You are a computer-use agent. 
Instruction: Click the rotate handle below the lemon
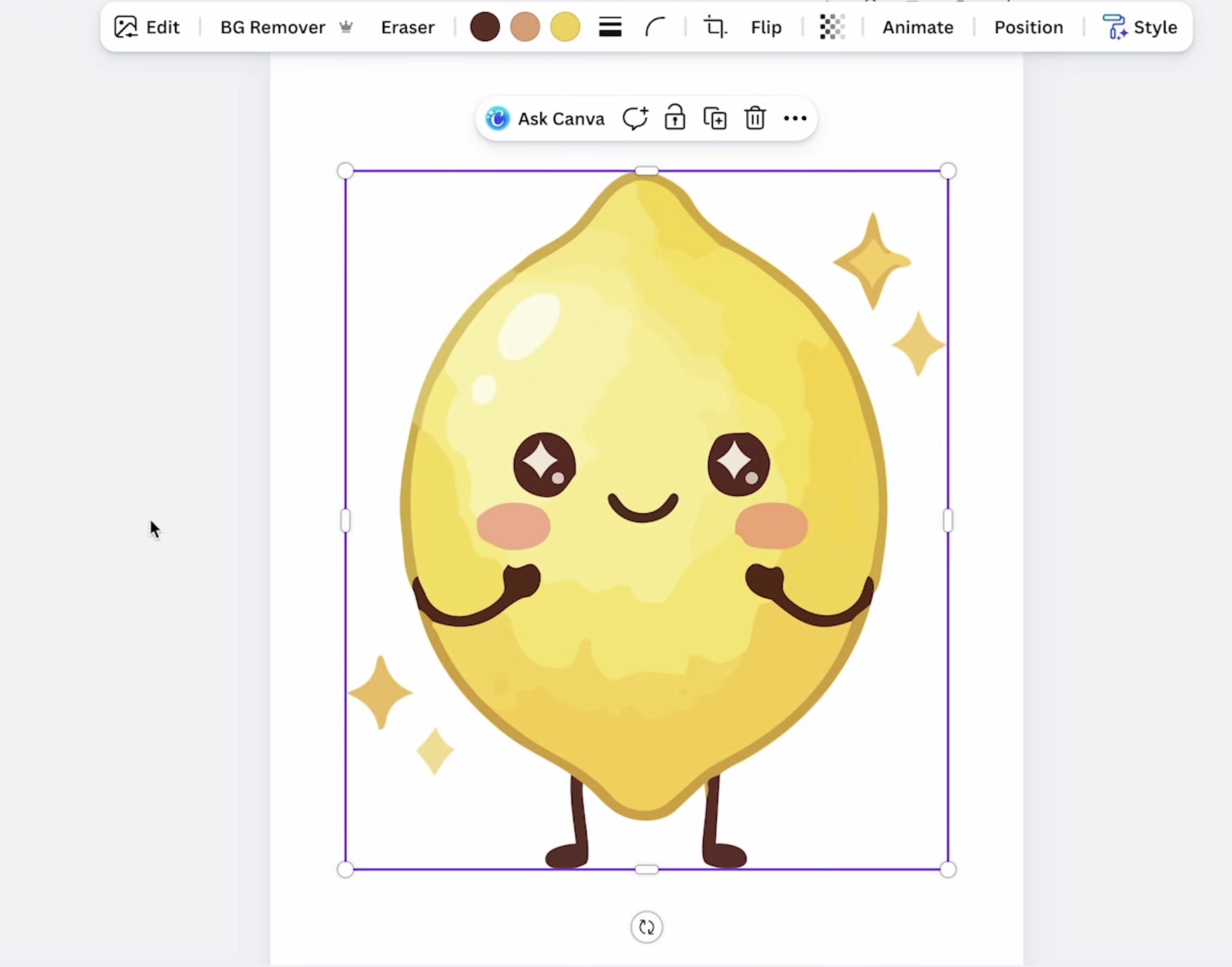(x=646, y=927)
